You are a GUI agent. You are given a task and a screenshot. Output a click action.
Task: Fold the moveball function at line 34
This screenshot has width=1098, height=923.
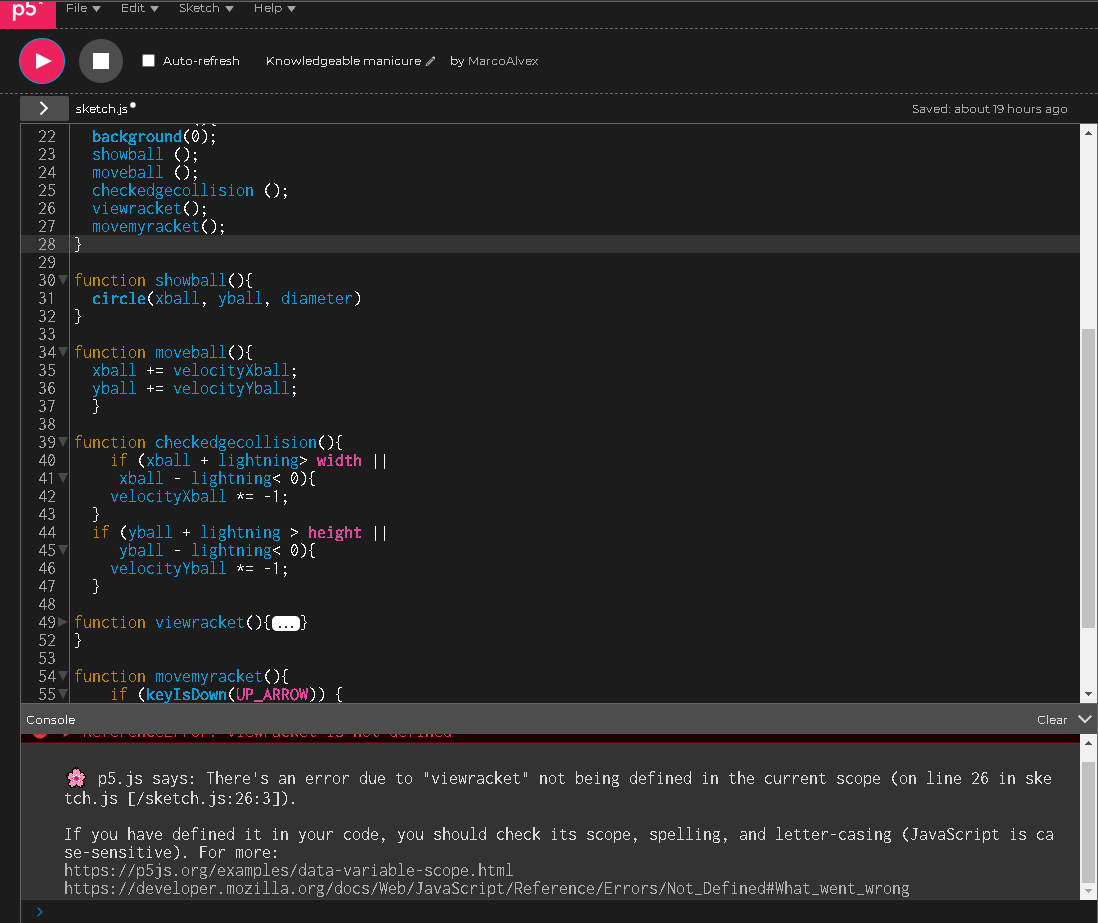click(63, 352)
